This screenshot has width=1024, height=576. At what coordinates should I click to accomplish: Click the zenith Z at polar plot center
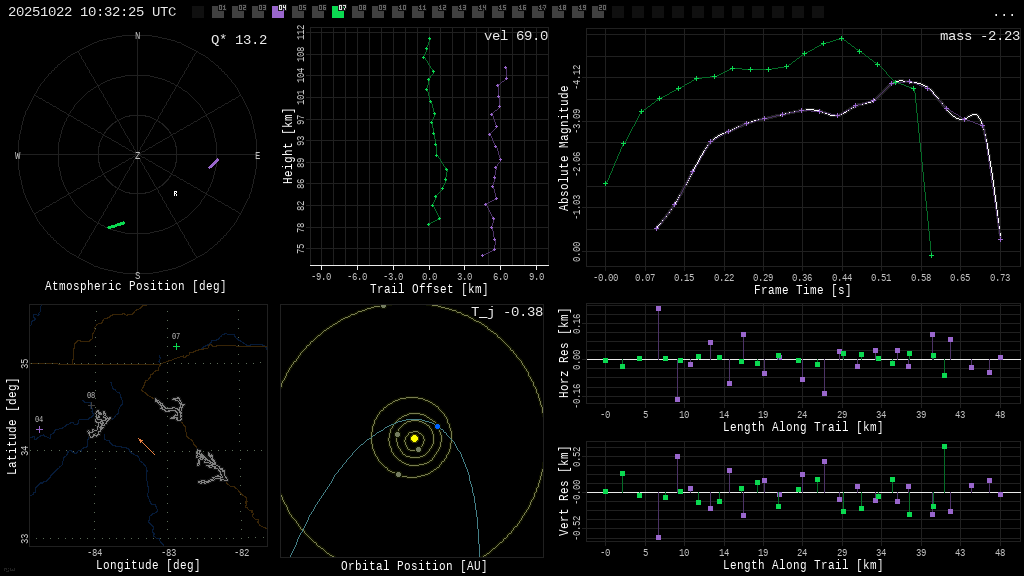point(138,156)
